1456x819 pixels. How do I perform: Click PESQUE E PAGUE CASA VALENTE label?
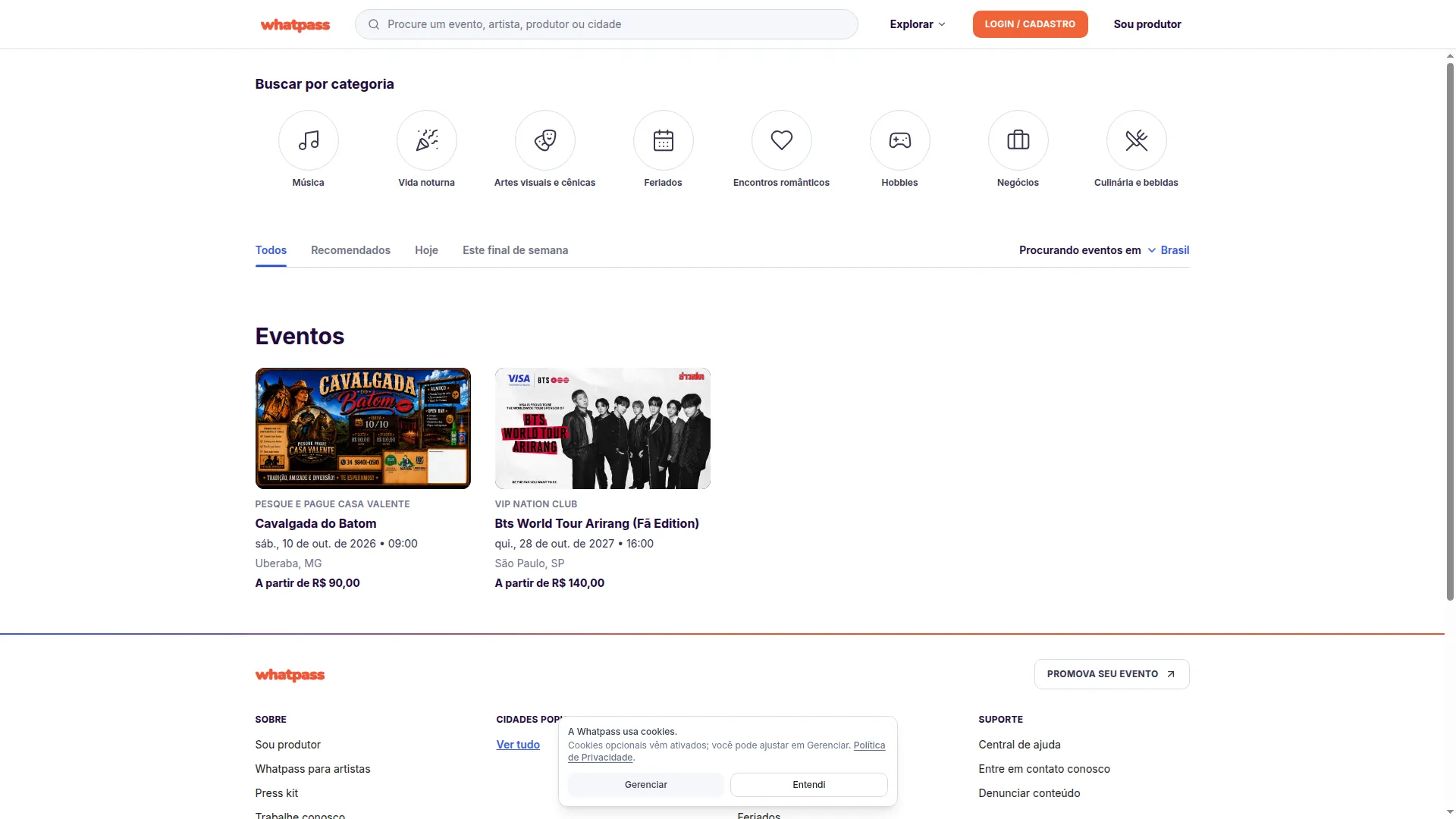click(332, 504)
